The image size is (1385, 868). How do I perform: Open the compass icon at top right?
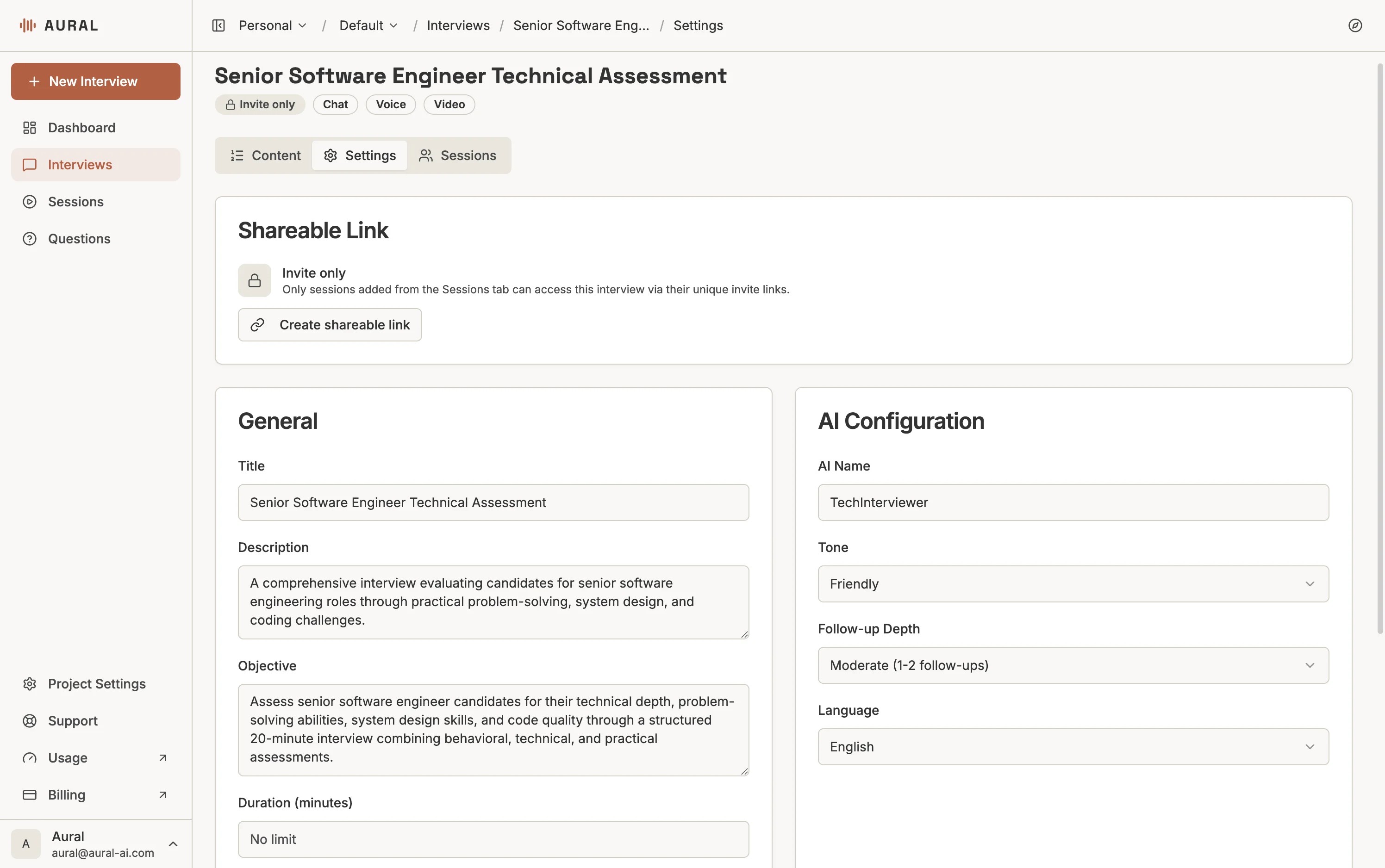click(x=1355, y=25)
